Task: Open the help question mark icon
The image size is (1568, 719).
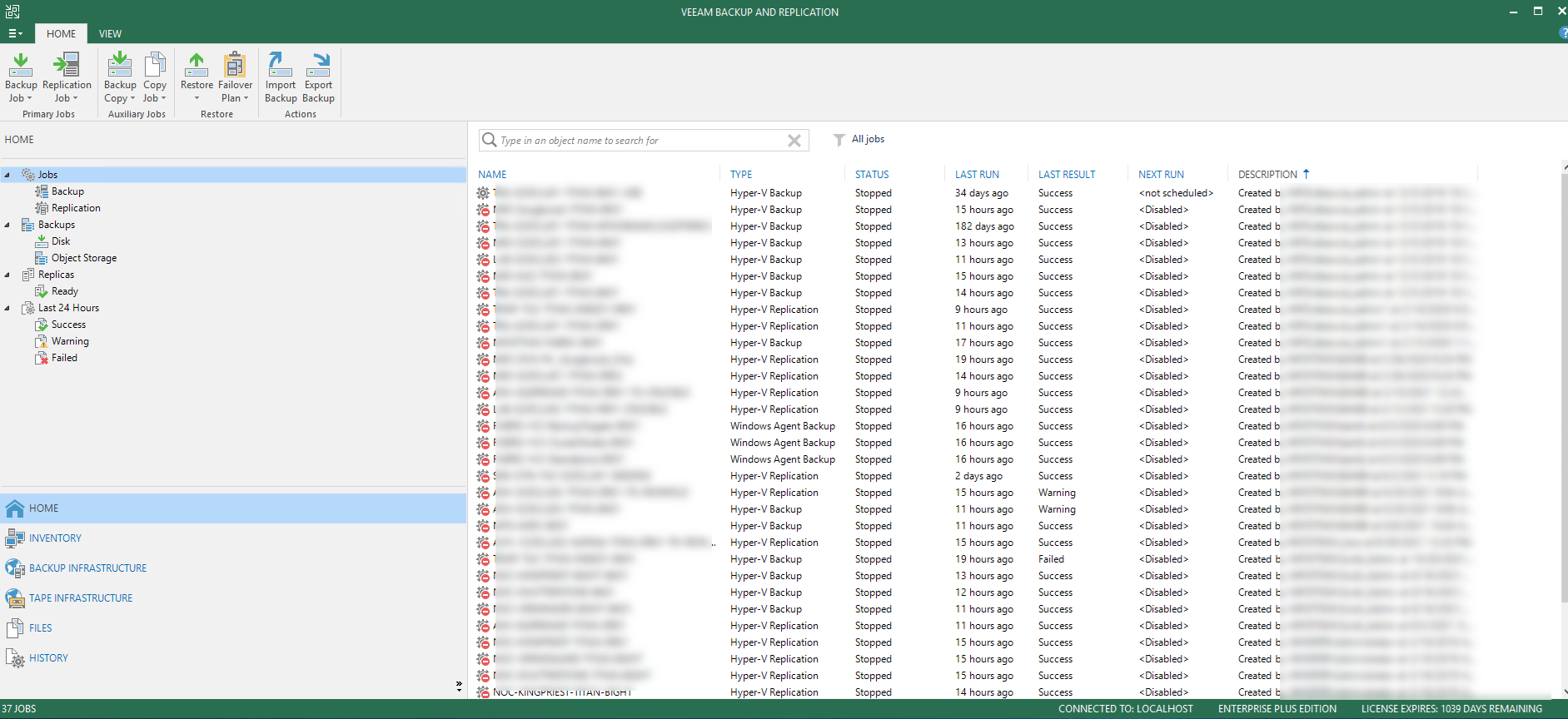Action: click(x=1562, y=33)
